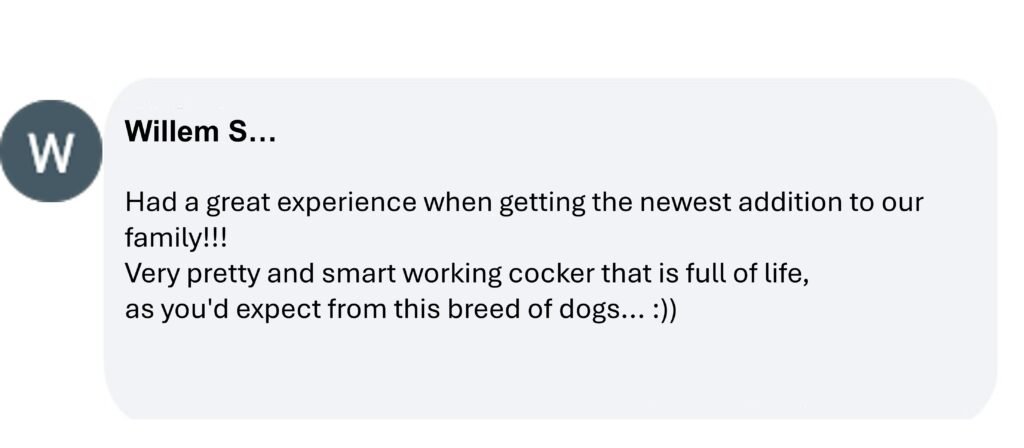Click the round W avatar icon
This screenshot has width=1024, height=448.
pos(51,152)
